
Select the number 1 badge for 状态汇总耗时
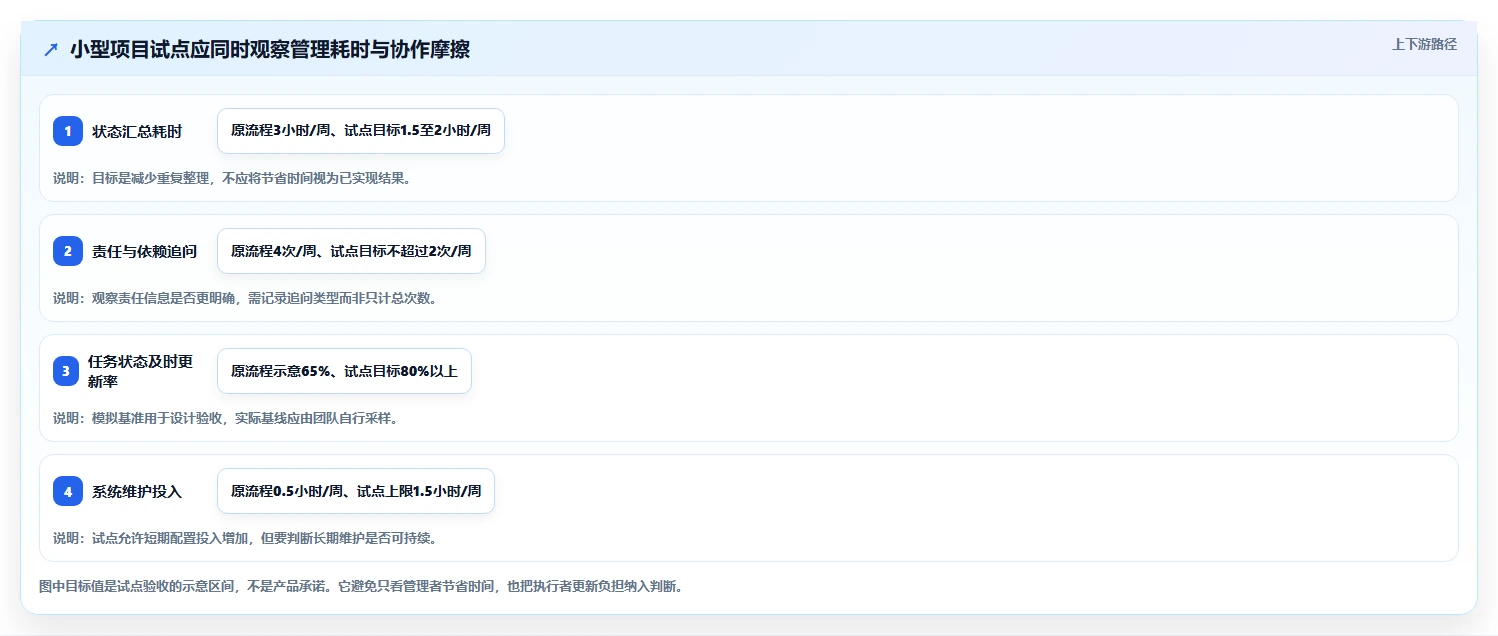(x=68, y=131)
